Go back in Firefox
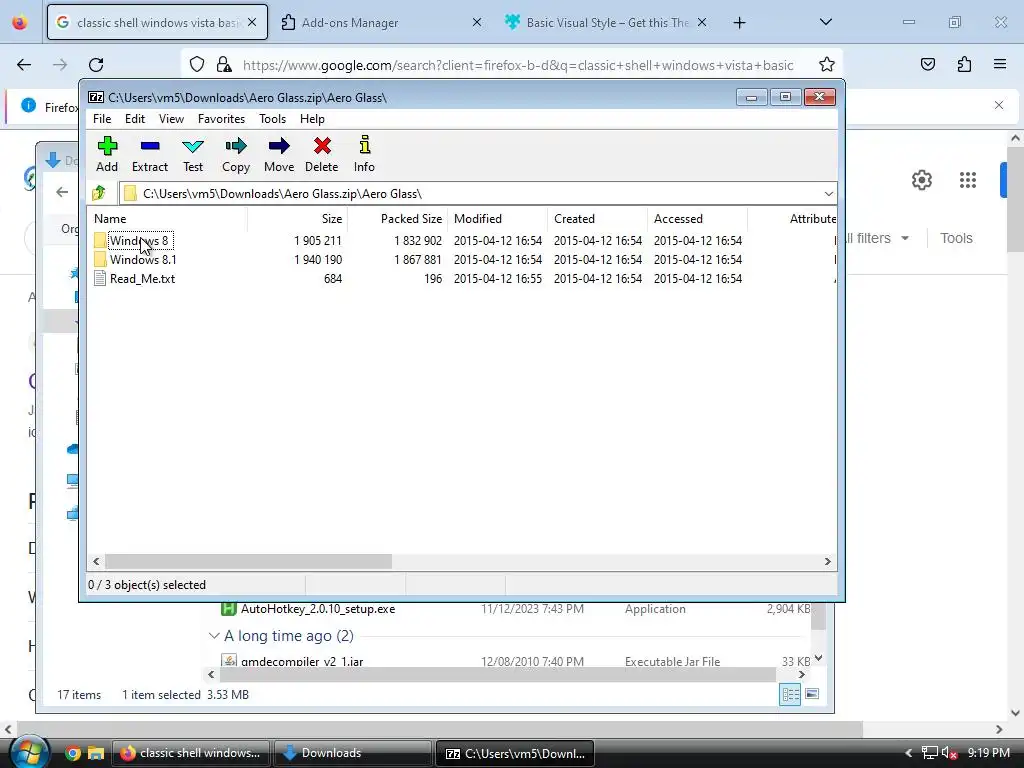 tap(24, 65)
